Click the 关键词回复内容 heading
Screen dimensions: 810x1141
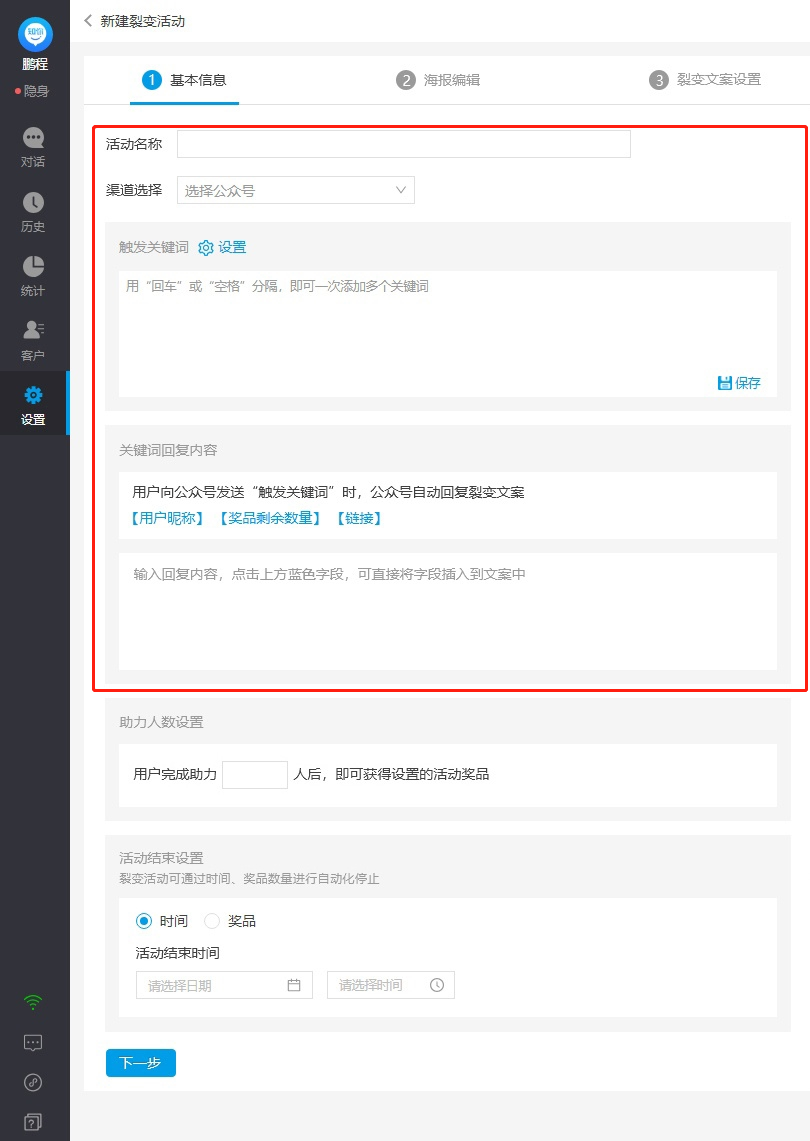click(168, 450)
